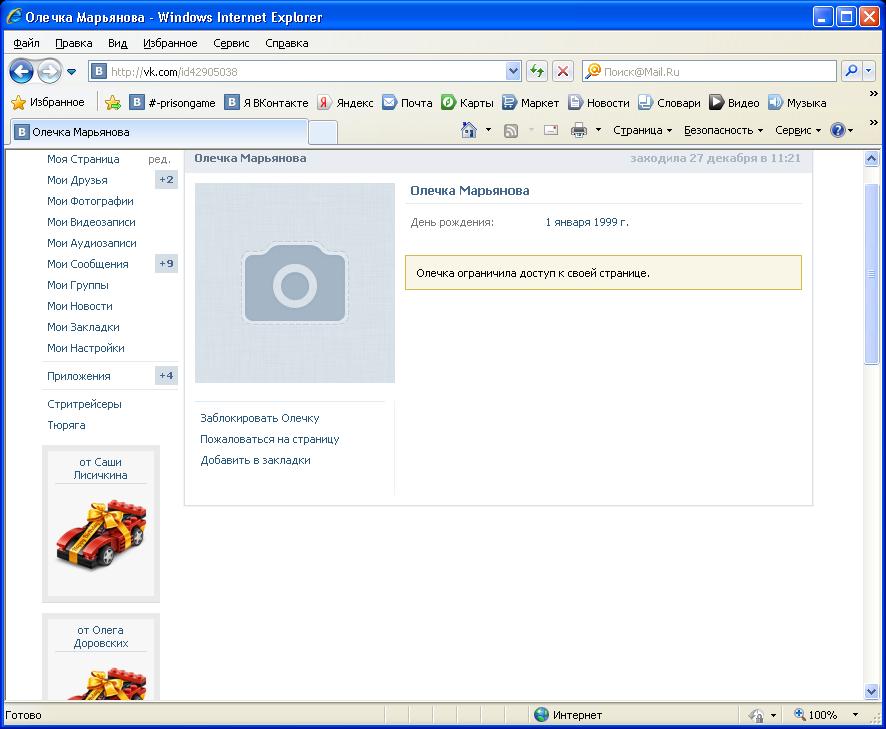This screenshot has width=886, height=729.
Task: Click the RSS feeds icon
Action: (x=510, y=130)
